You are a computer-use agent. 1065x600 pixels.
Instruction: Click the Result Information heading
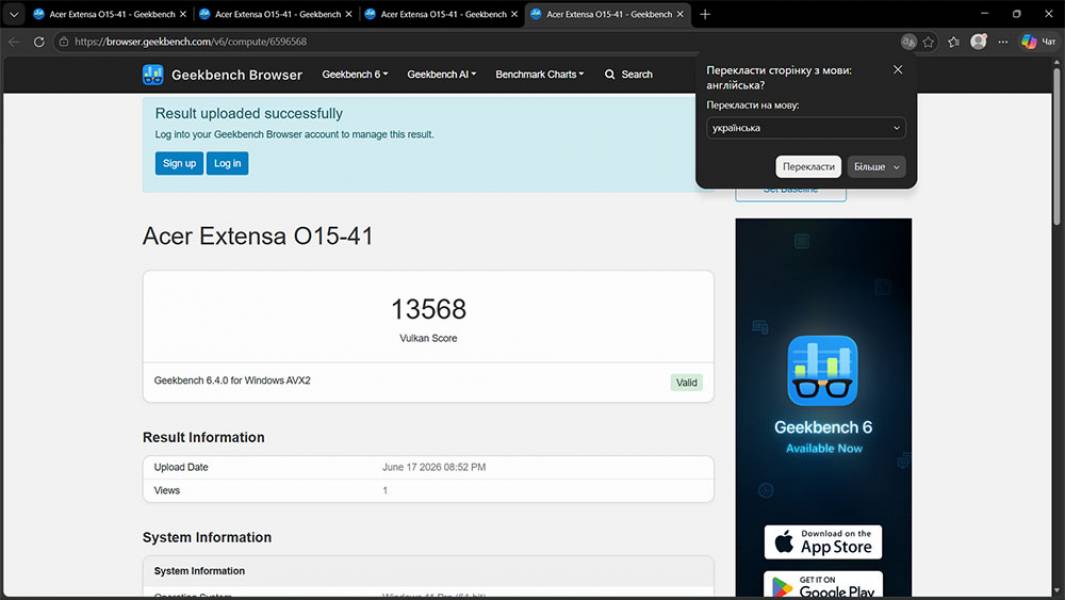pyautogui.click(x=204, y=438)
